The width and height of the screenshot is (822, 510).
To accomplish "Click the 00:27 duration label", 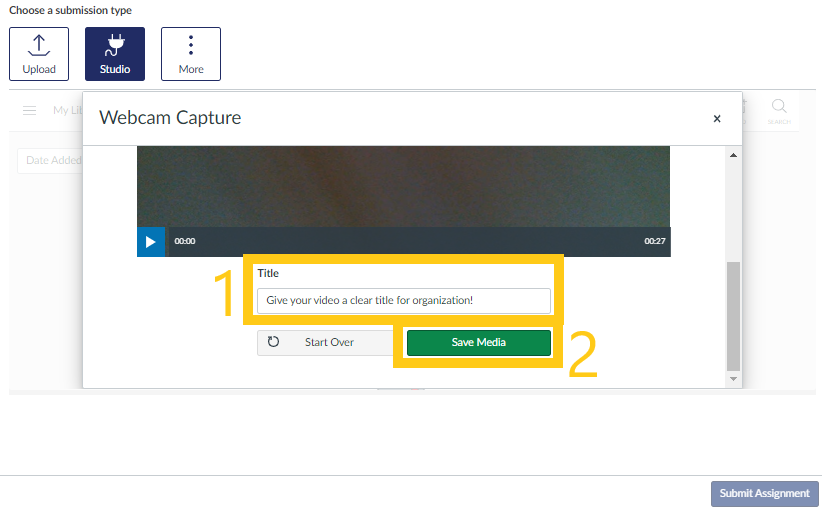I will (x=654, y=241).
